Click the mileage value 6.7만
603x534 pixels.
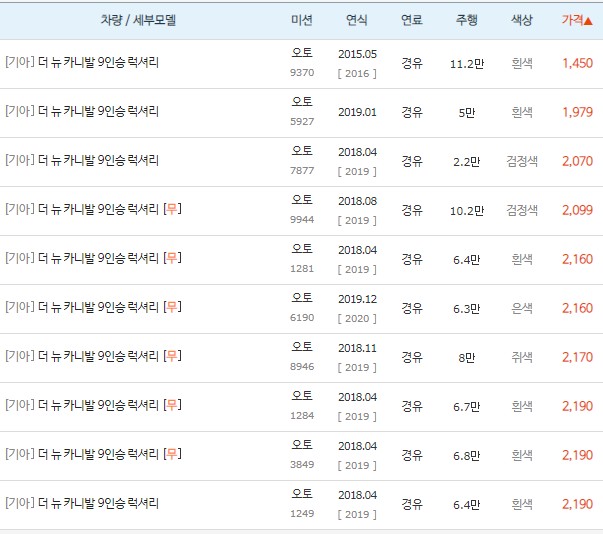467,407
